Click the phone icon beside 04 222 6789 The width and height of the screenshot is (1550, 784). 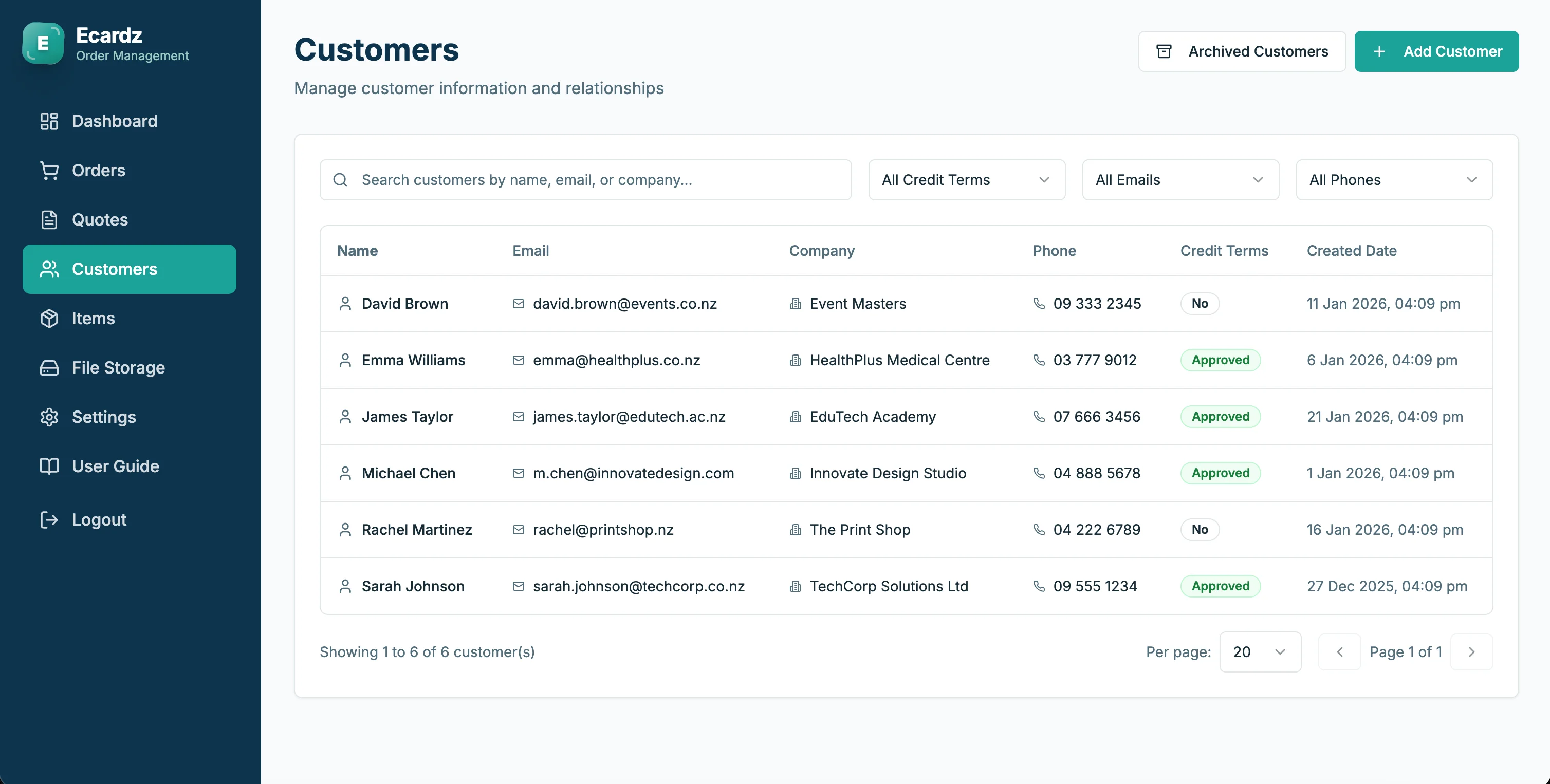tap(1039, 530)
